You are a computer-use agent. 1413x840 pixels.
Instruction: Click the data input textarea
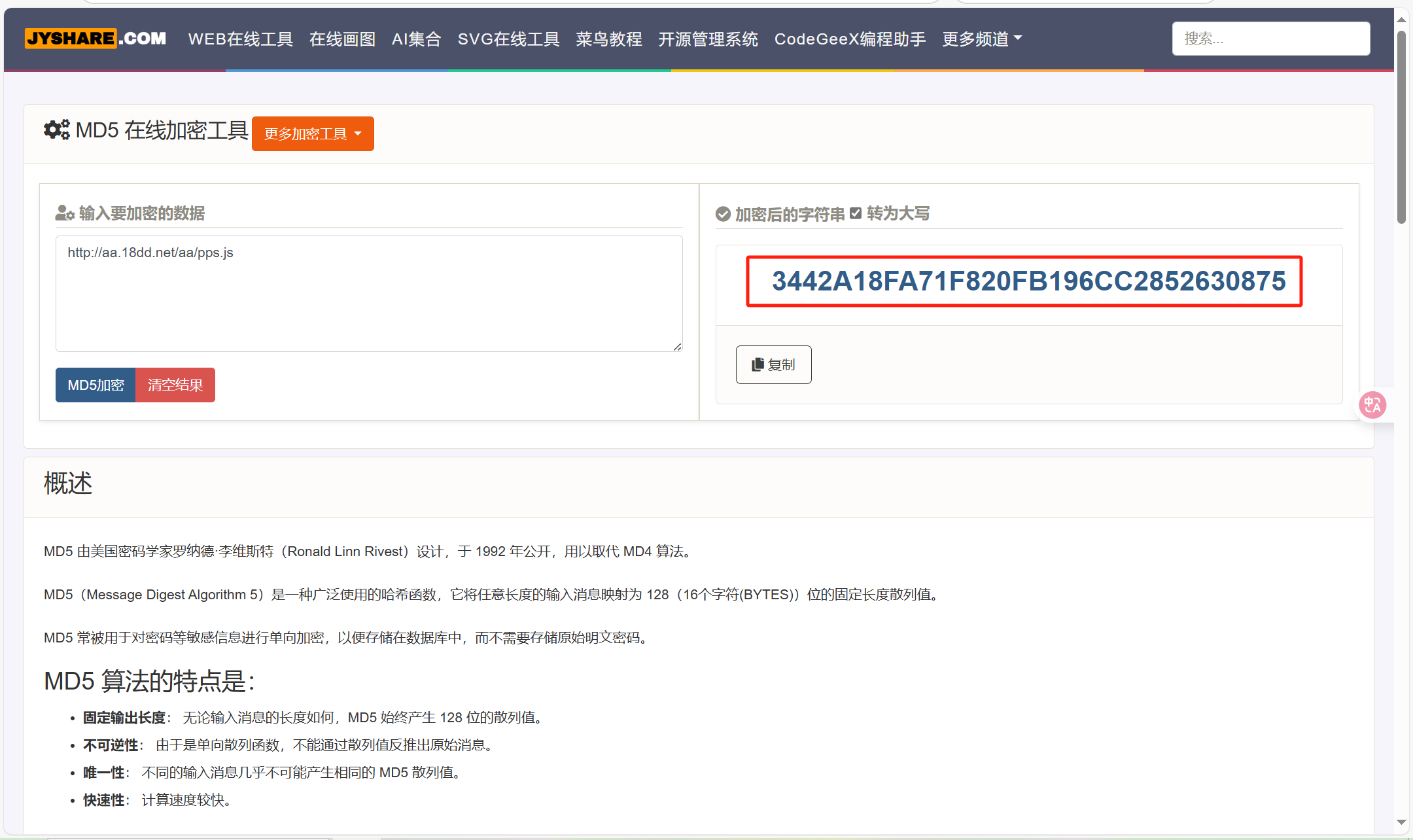[x=369, y=294]
